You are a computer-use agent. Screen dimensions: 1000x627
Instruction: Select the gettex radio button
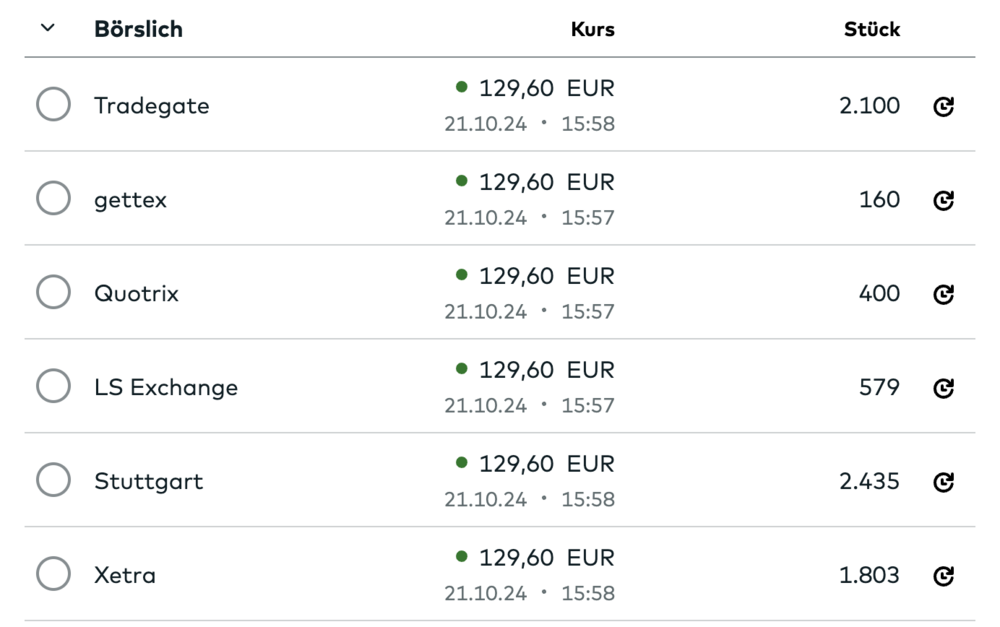tap(53, 198)
